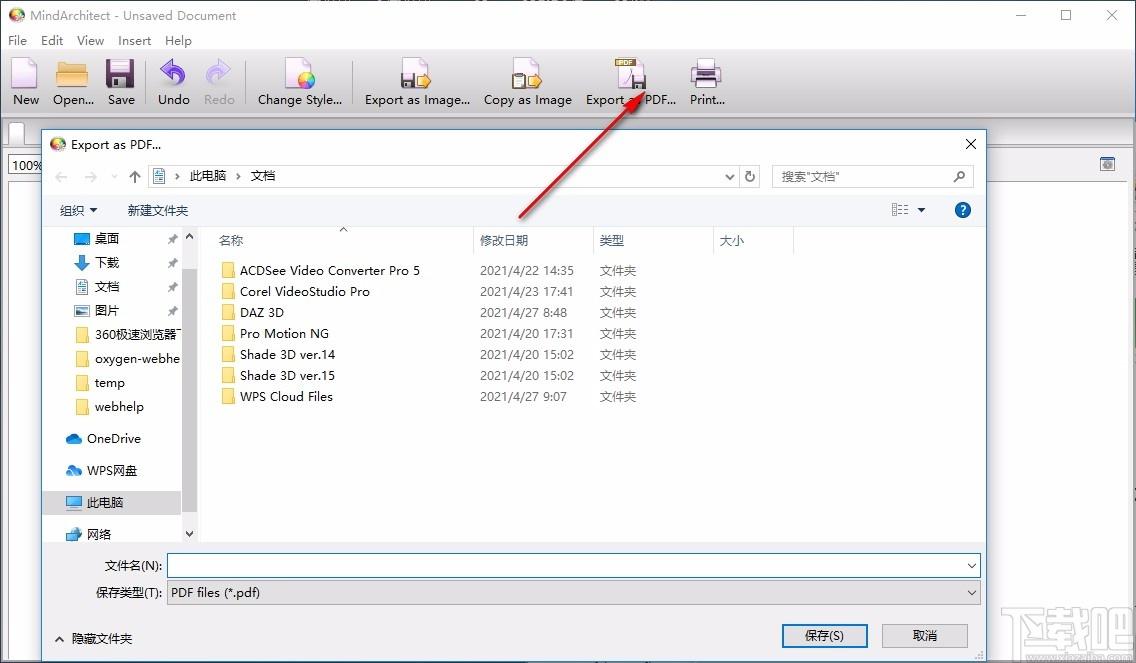This screenshot has width=1136, height=663.
Task: Click the panel icon right of the canvas
Action: point(1107,164)
